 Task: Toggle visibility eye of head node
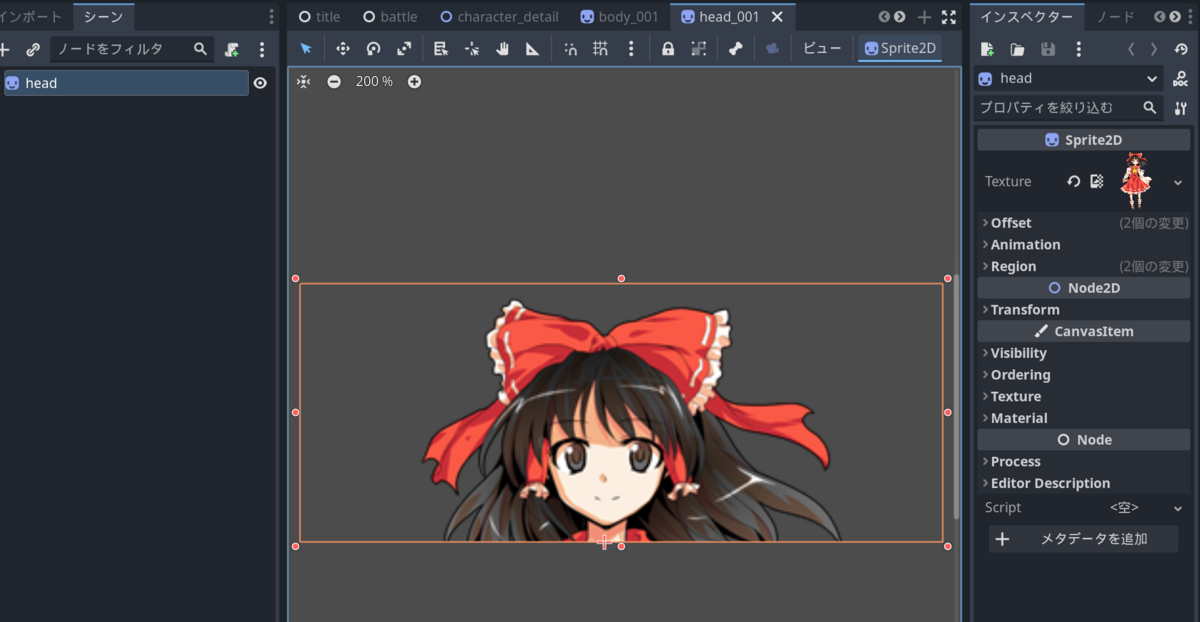260,83
